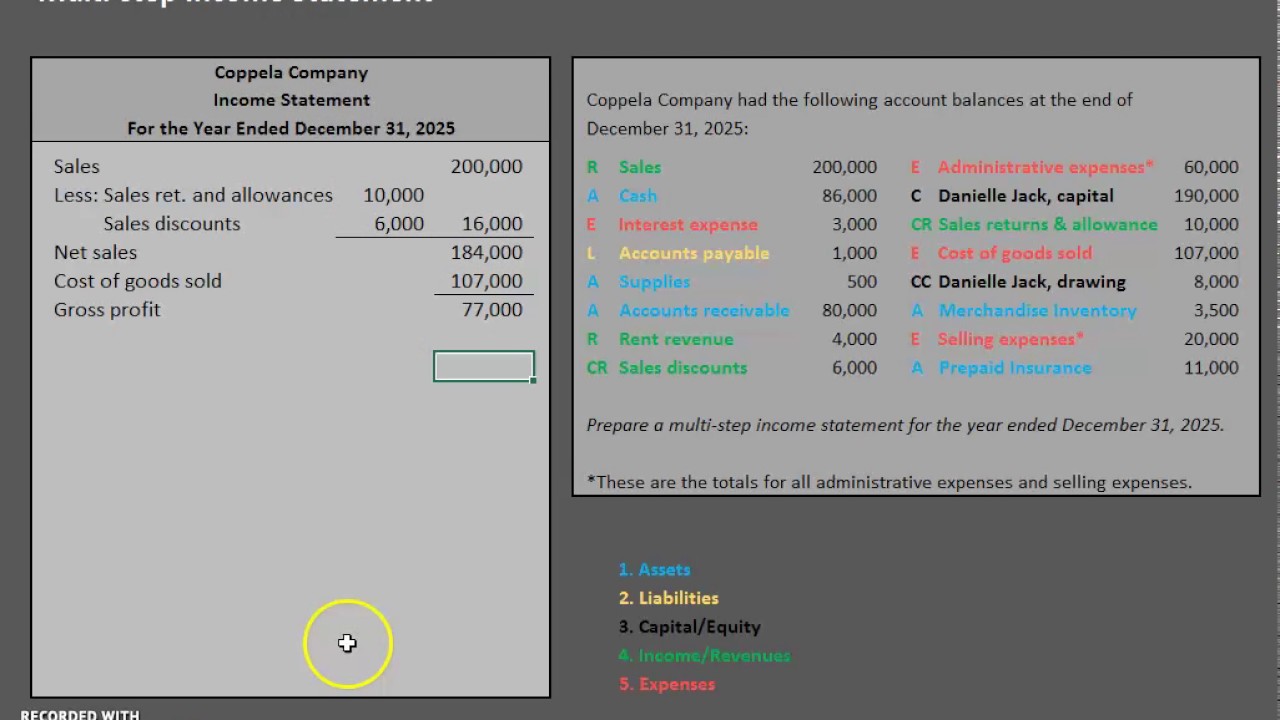The width and height of the screenshot is (1280, 720).
Task: Click the 77,000 gross profit value
Action: tap(492, 309)
